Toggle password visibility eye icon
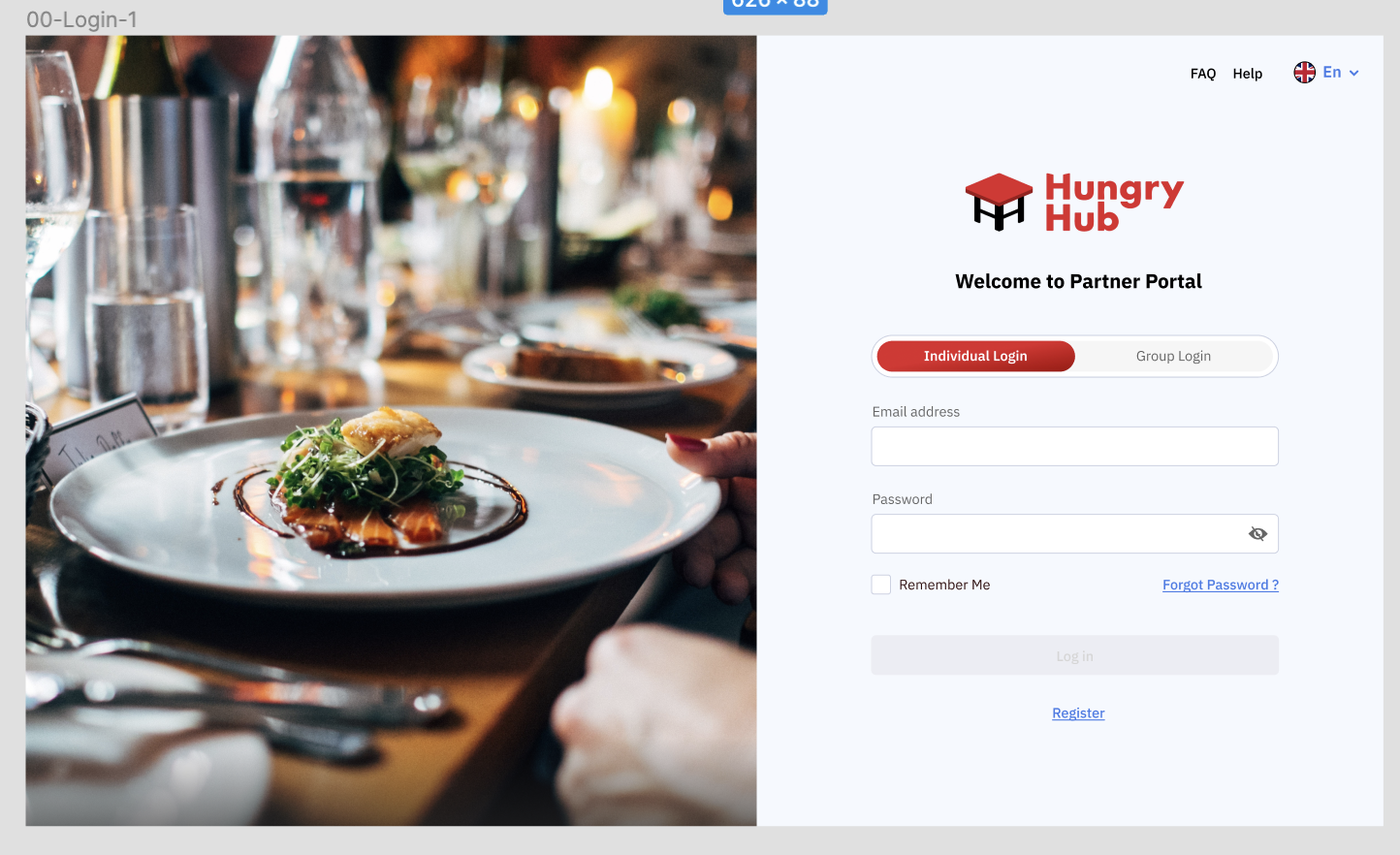 coord(1257,534)
